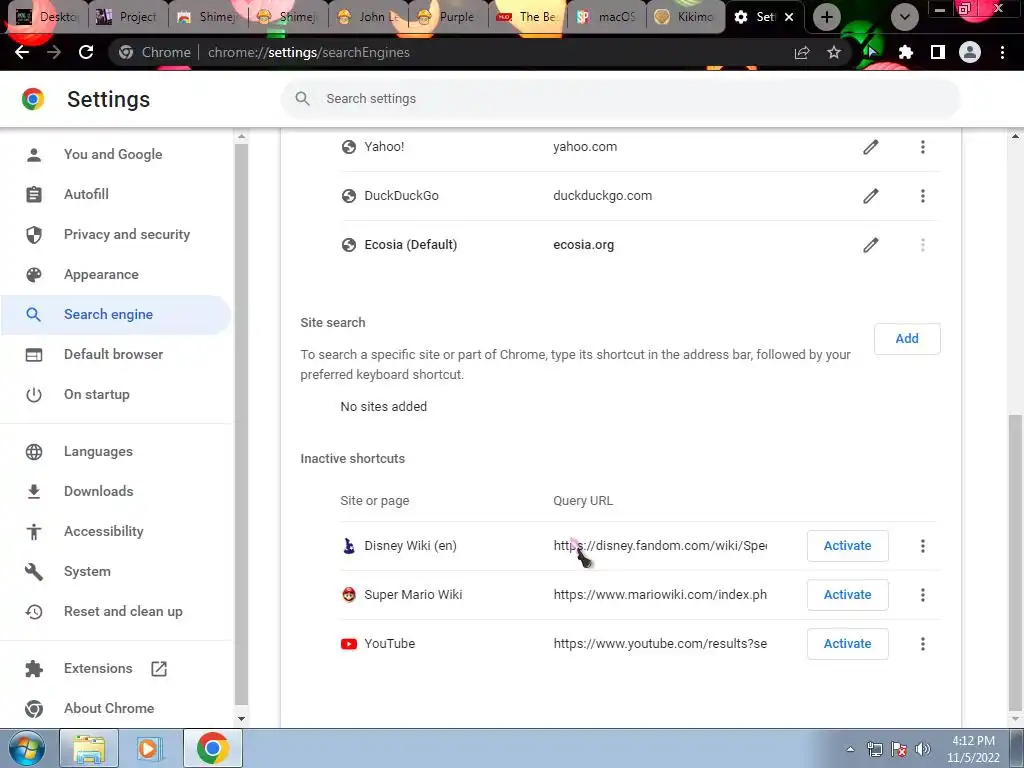Edit the Ecosia search engine entry
This screenshot has width=1024, height=768.
[x=871, y=245]
